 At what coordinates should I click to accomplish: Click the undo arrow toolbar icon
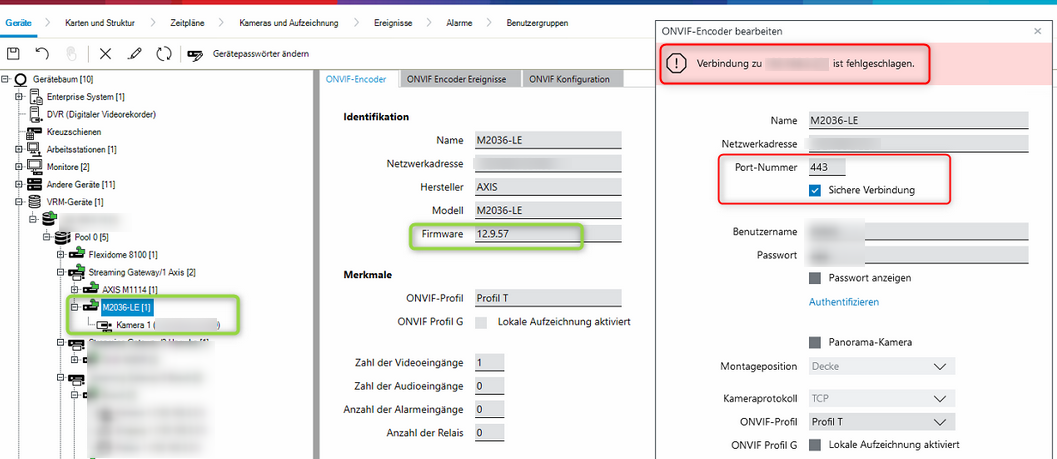pos(42,54)
